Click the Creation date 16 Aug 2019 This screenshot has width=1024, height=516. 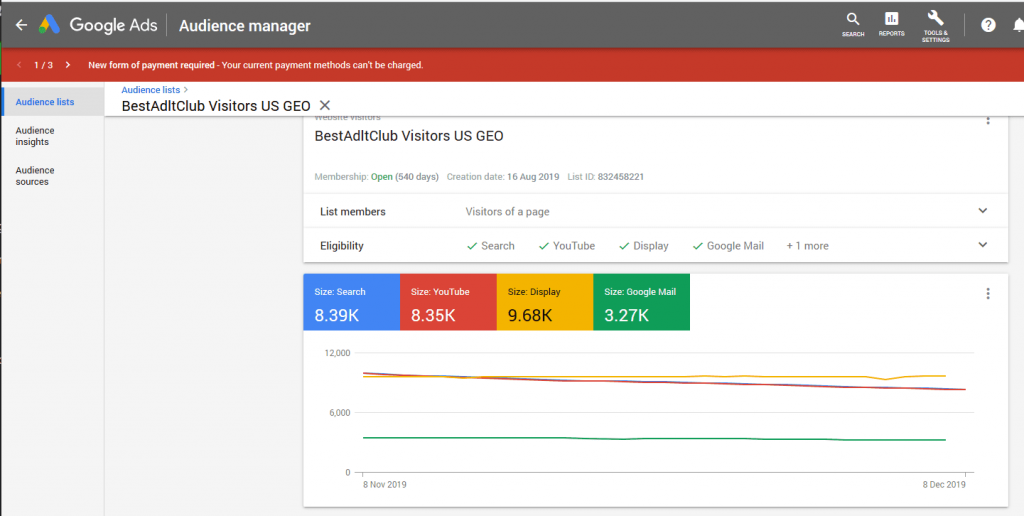[503, 176]
